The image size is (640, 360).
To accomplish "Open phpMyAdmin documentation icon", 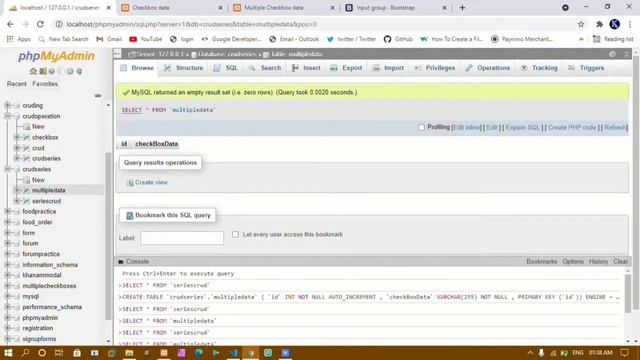I will (52, 71).
